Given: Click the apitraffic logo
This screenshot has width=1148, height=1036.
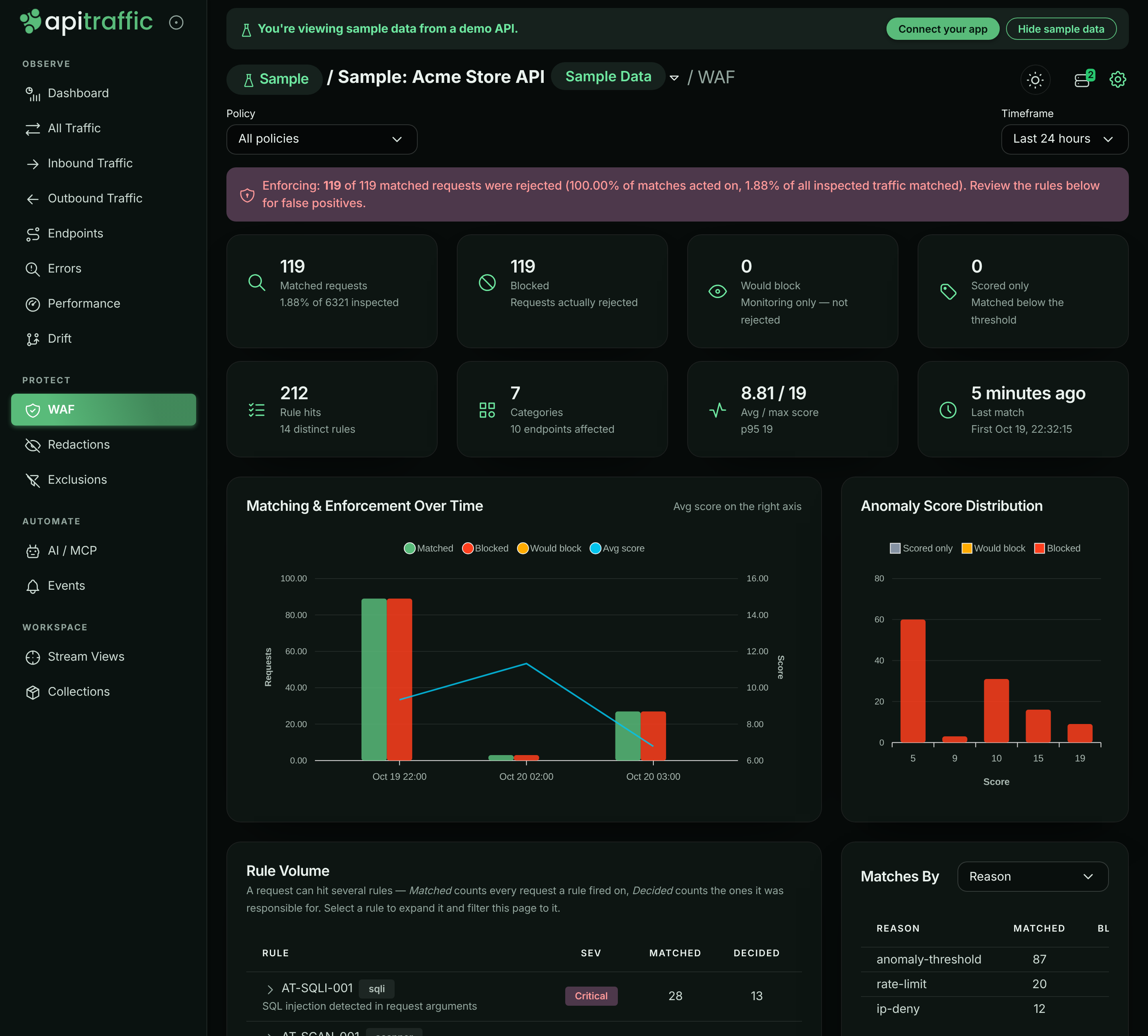Looking at the screenshot, I should click(x=86, y=22).
